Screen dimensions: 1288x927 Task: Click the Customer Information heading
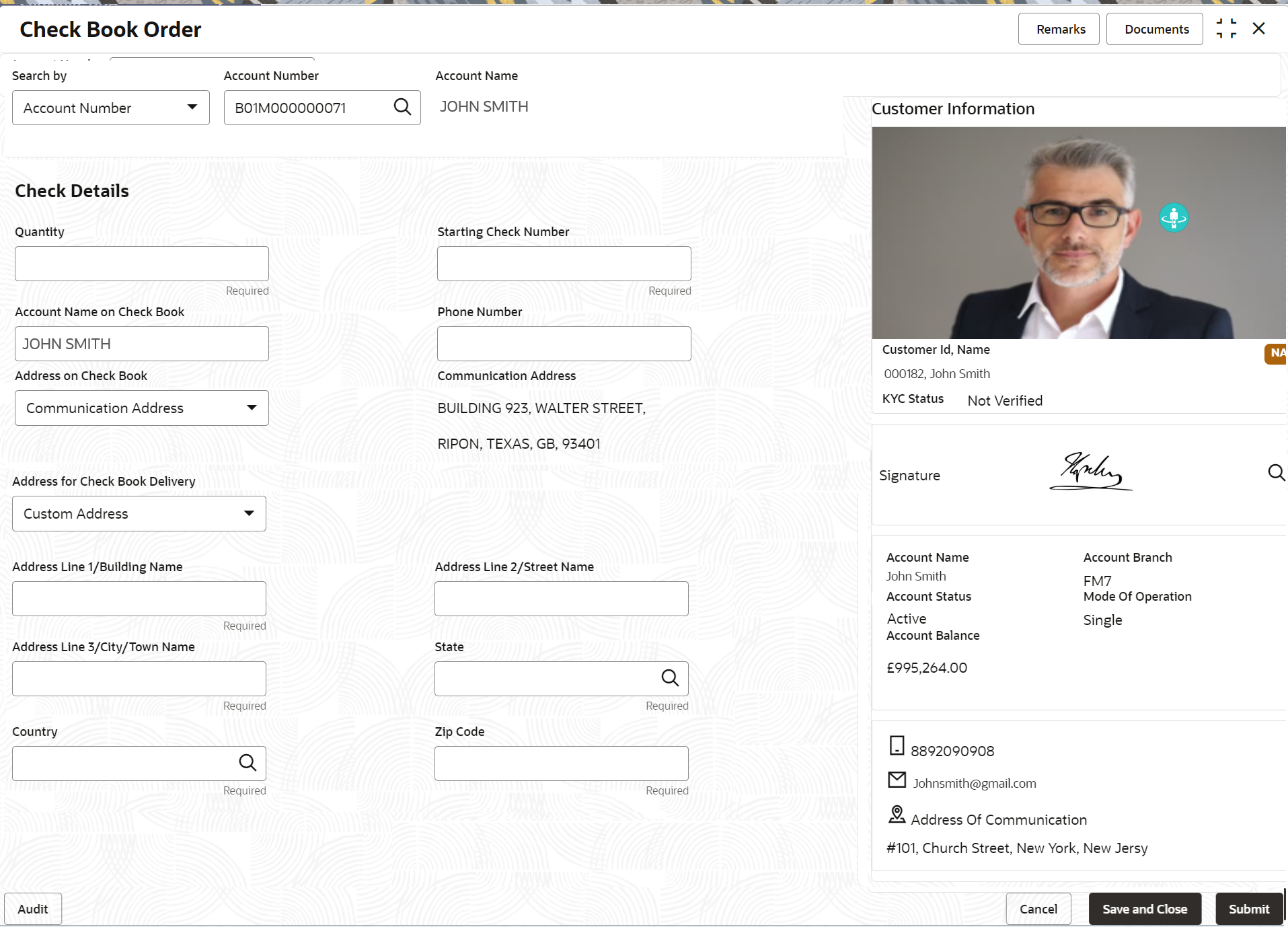(953, 109)
